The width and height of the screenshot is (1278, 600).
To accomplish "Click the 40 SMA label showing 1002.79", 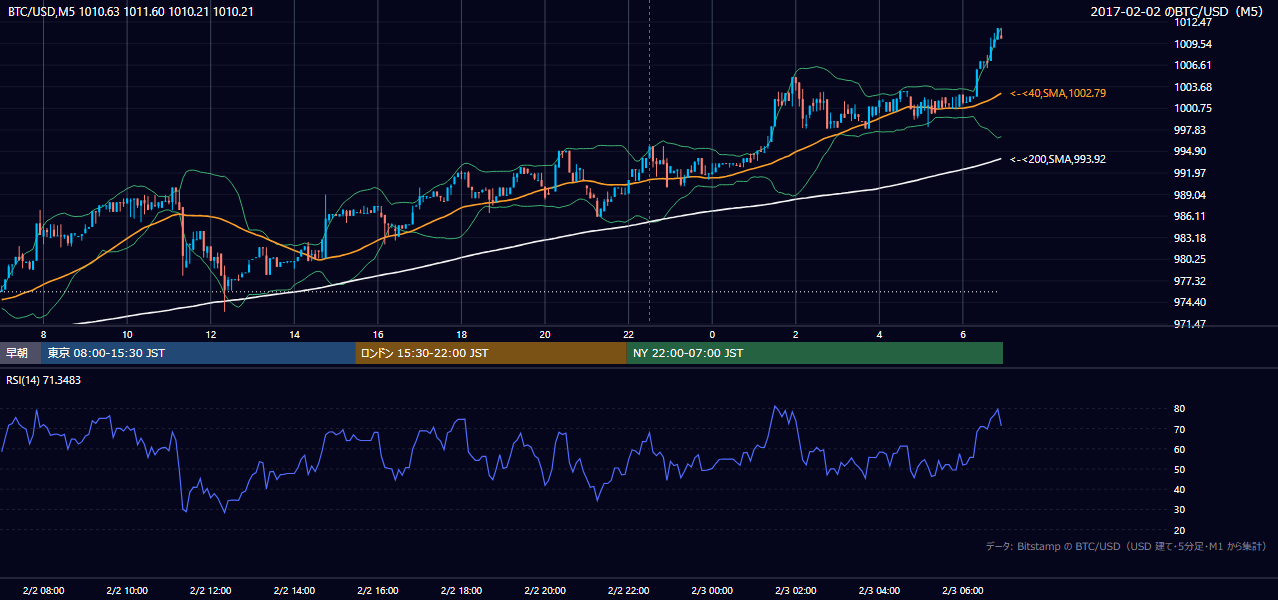I will (x=1058, y=93).
